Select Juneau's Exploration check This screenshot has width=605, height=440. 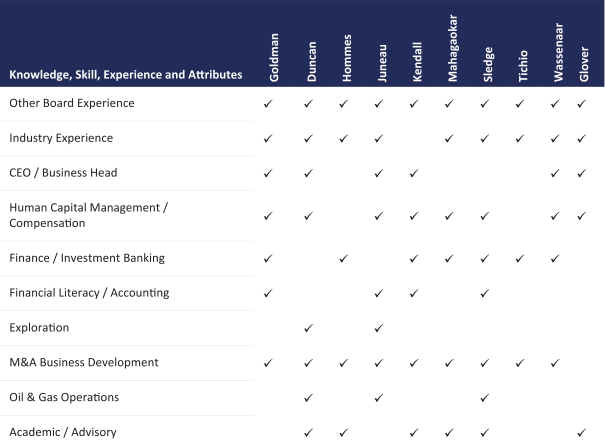pyautogui.click(x=379, y=327)
